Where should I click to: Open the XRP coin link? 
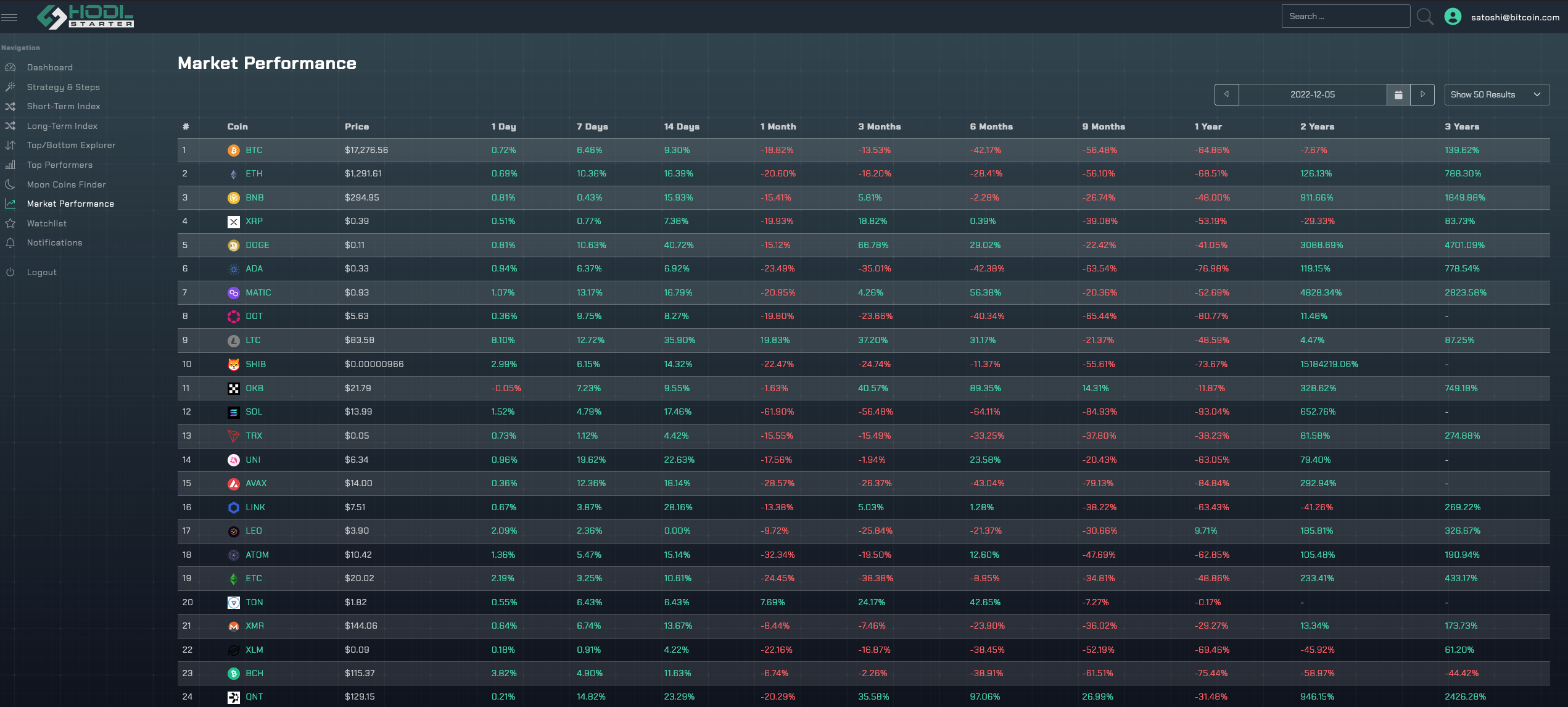coord(254,221)
